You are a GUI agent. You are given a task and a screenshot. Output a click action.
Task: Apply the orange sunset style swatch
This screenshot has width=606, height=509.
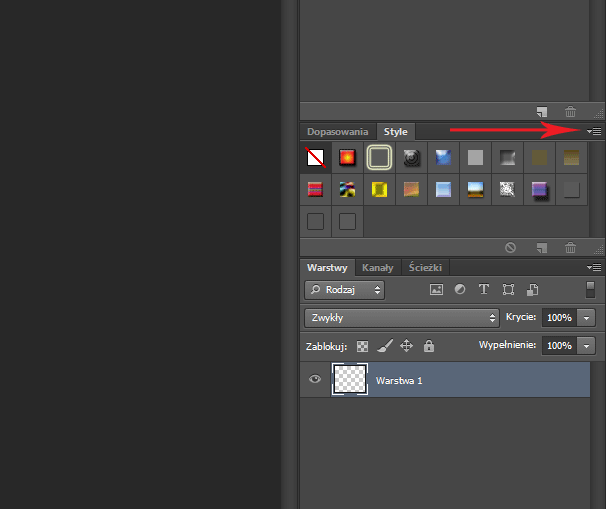[411, 189]
